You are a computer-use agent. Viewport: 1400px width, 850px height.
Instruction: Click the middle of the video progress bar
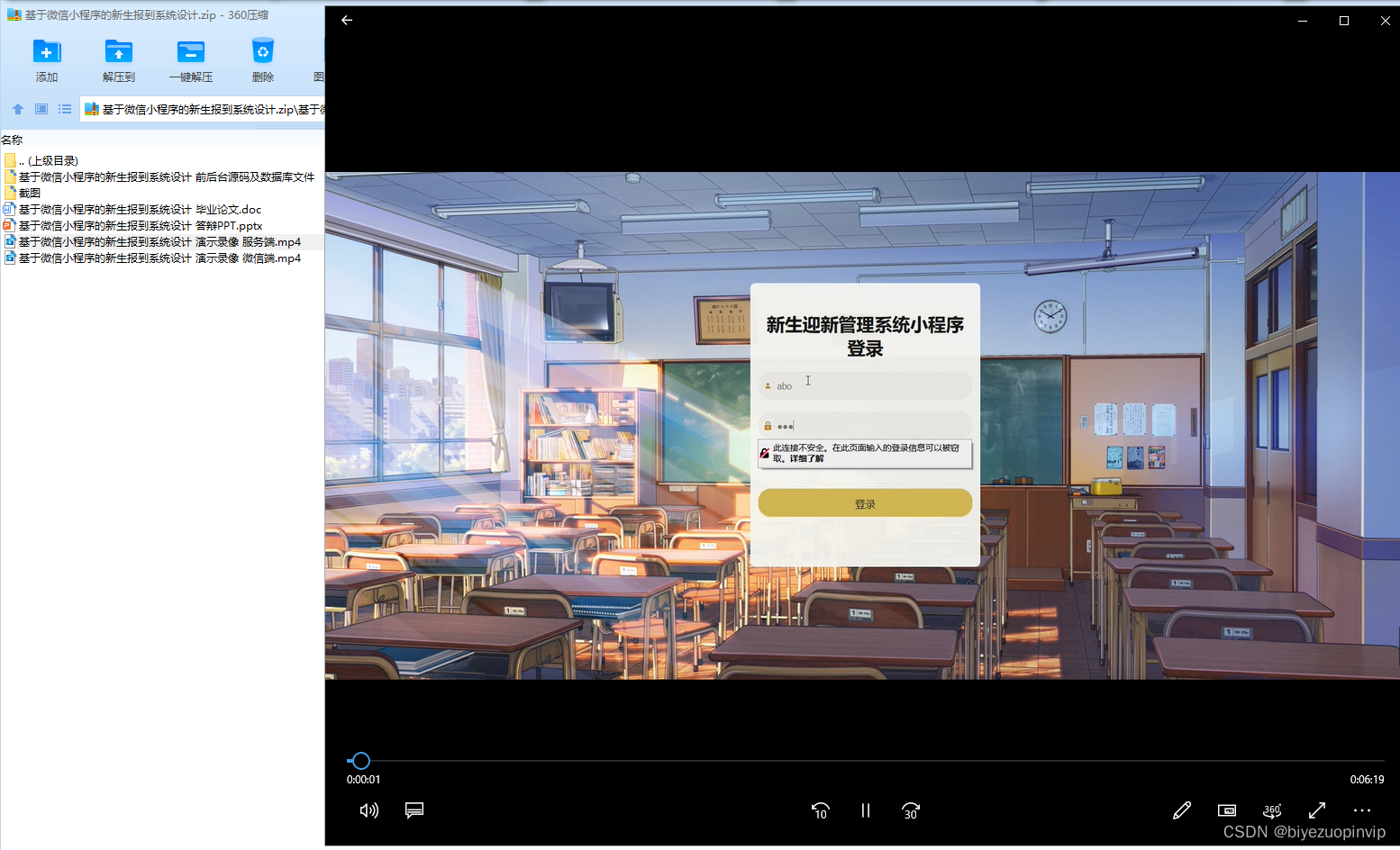865,761
